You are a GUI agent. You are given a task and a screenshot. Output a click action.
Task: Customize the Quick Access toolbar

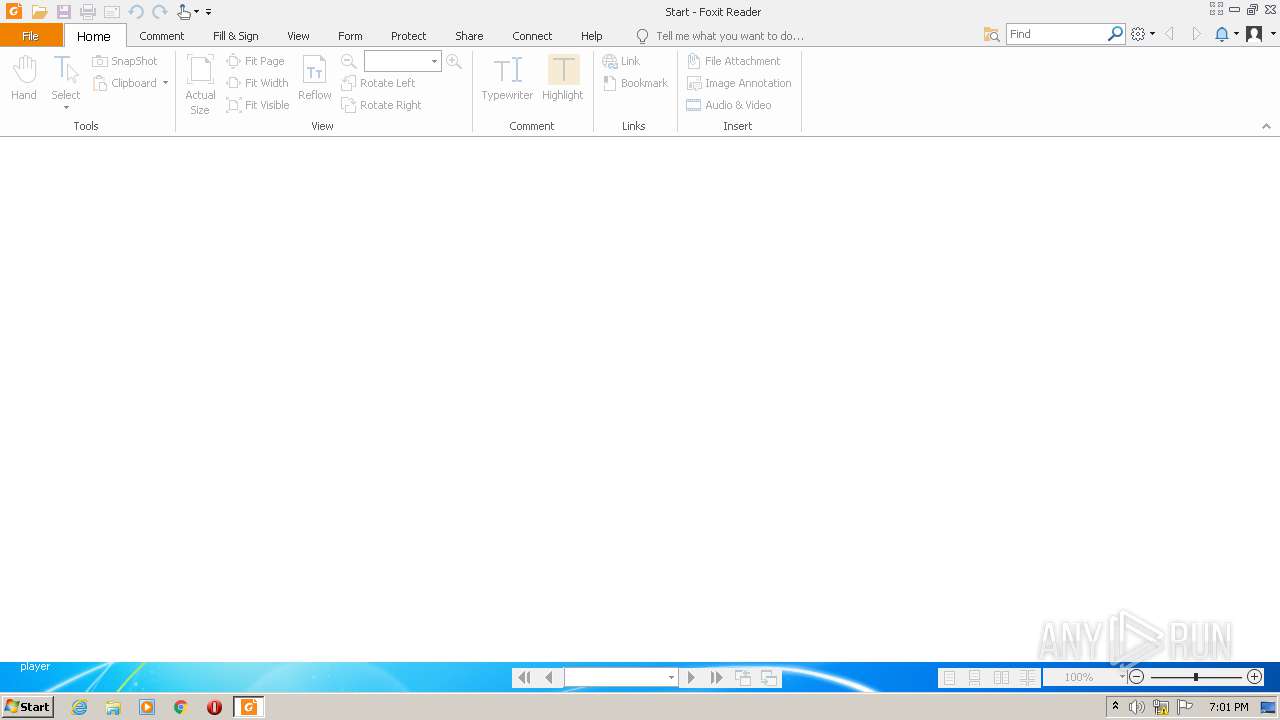[208, 12]
